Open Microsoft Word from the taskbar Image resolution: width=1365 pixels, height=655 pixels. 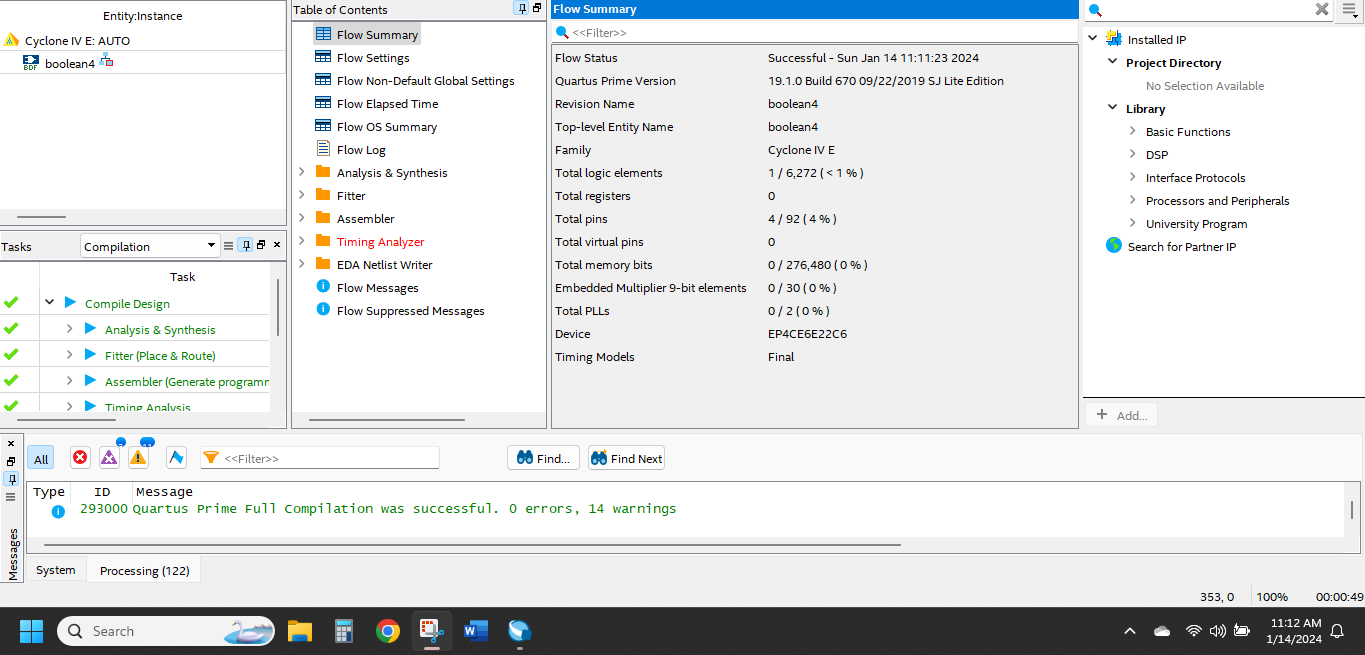[475, 631]
